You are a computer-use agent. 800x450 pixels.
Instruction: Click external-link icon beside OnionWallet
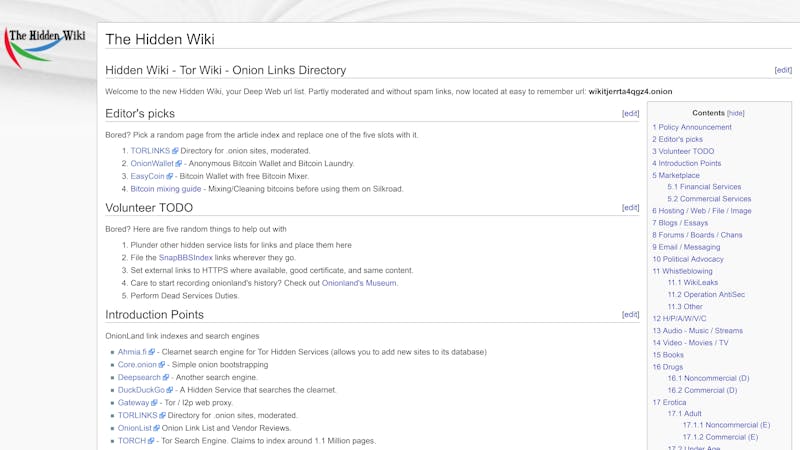pos(179,164)
